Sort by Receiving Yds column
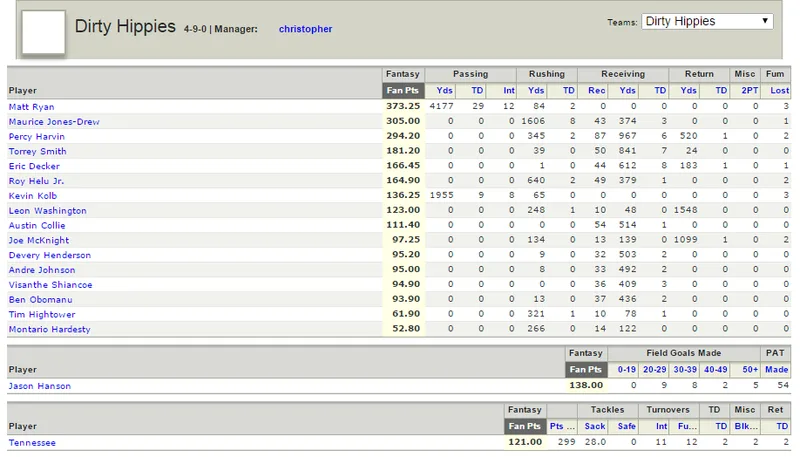 click(628, 90)
